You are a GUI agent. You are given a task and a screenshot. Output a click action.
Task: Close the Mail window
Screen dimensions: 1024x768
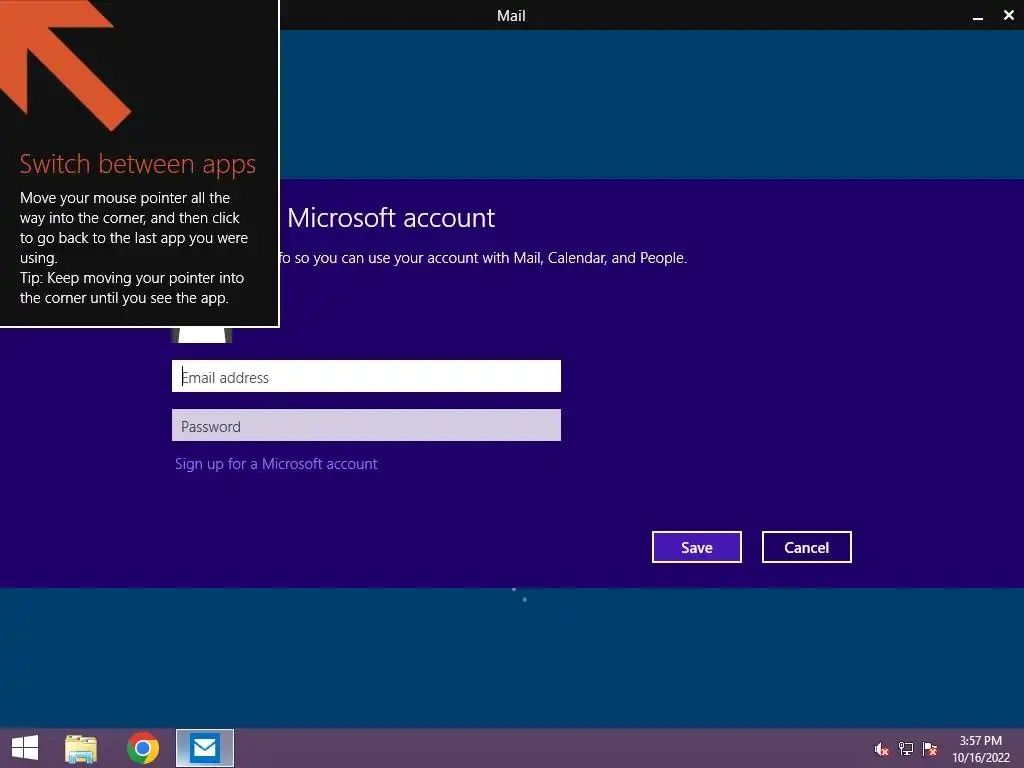pyautogui.click(x=1008, y=16)
